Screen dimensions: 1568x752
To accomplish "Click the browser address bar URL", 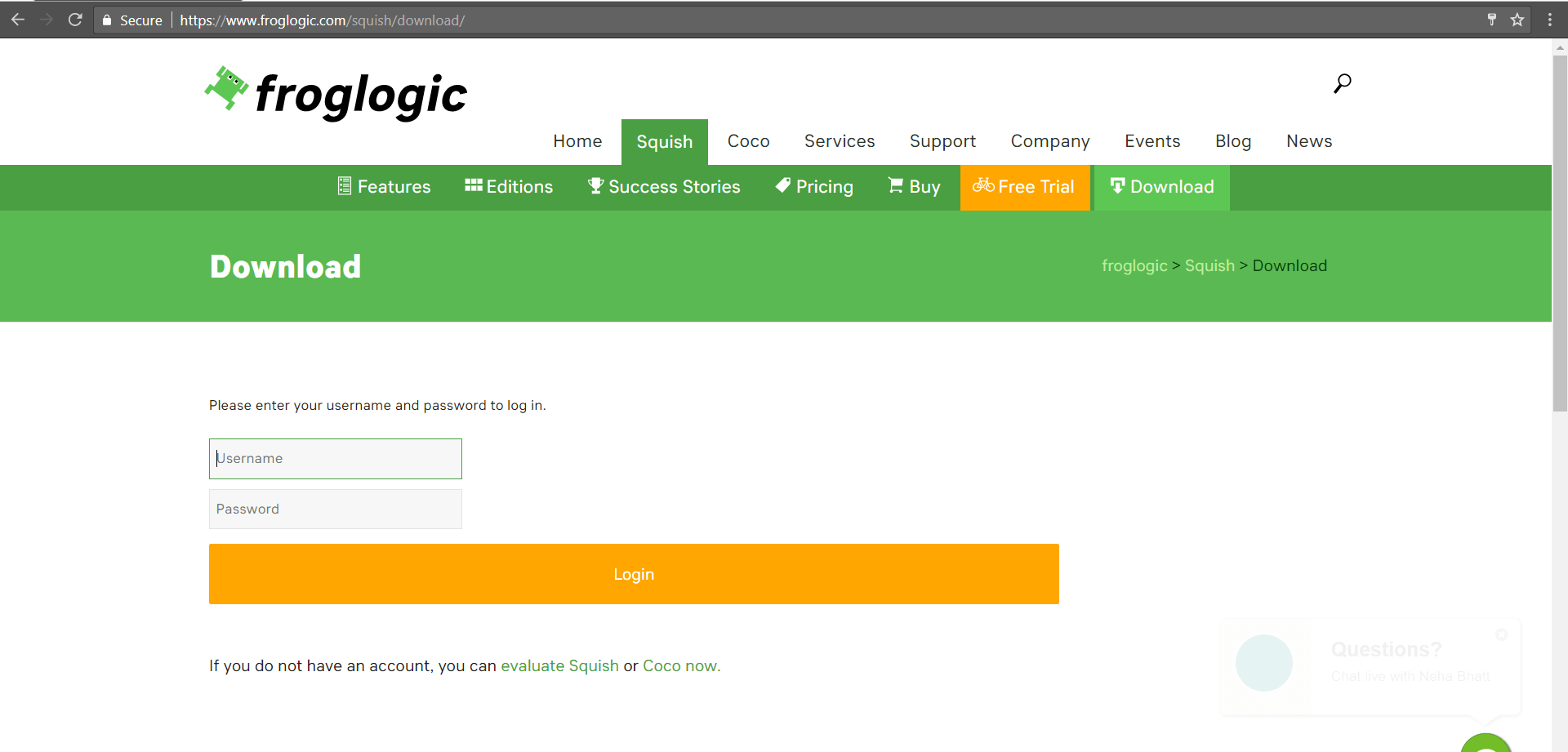I will click(322, 20).
